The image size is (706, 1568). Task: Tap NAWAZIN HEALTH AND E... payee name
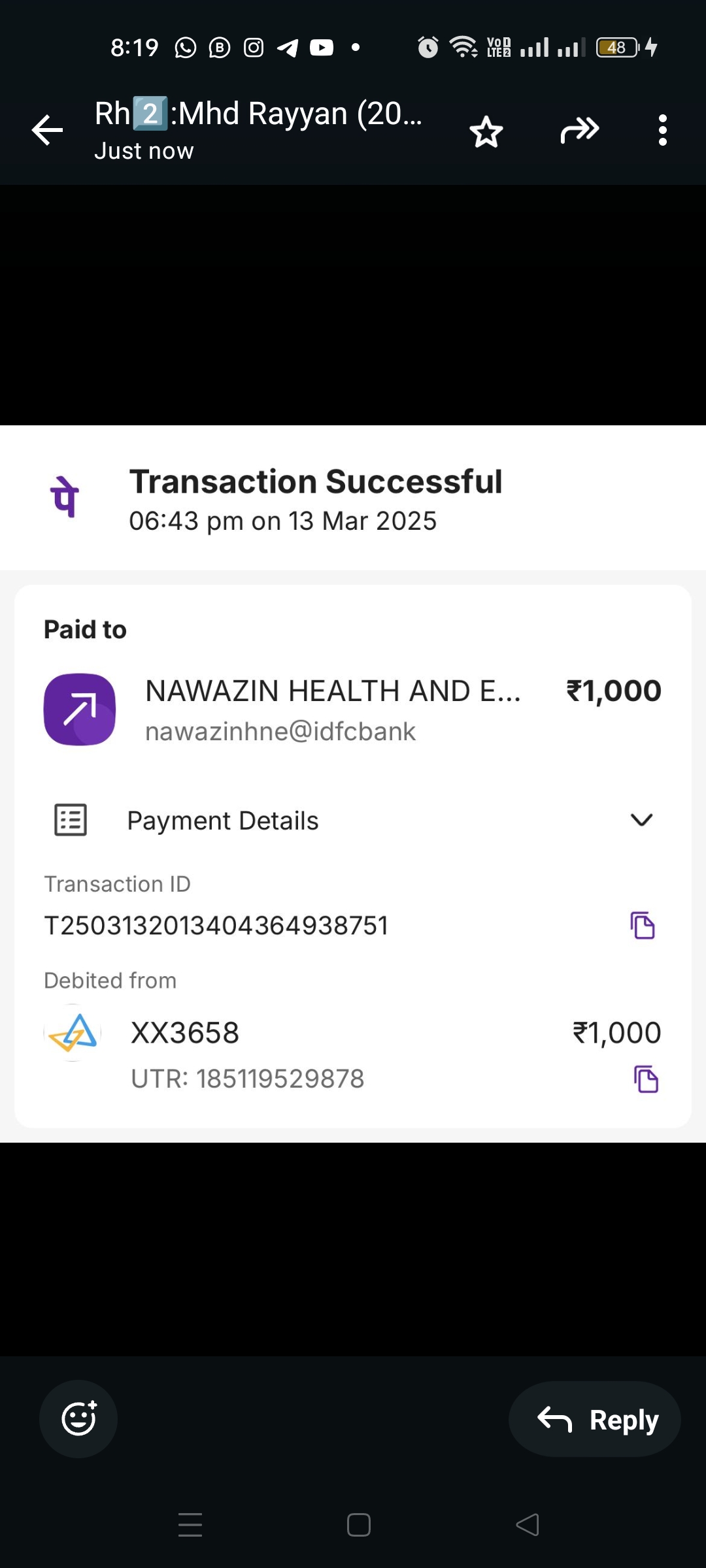click(333, 691)
